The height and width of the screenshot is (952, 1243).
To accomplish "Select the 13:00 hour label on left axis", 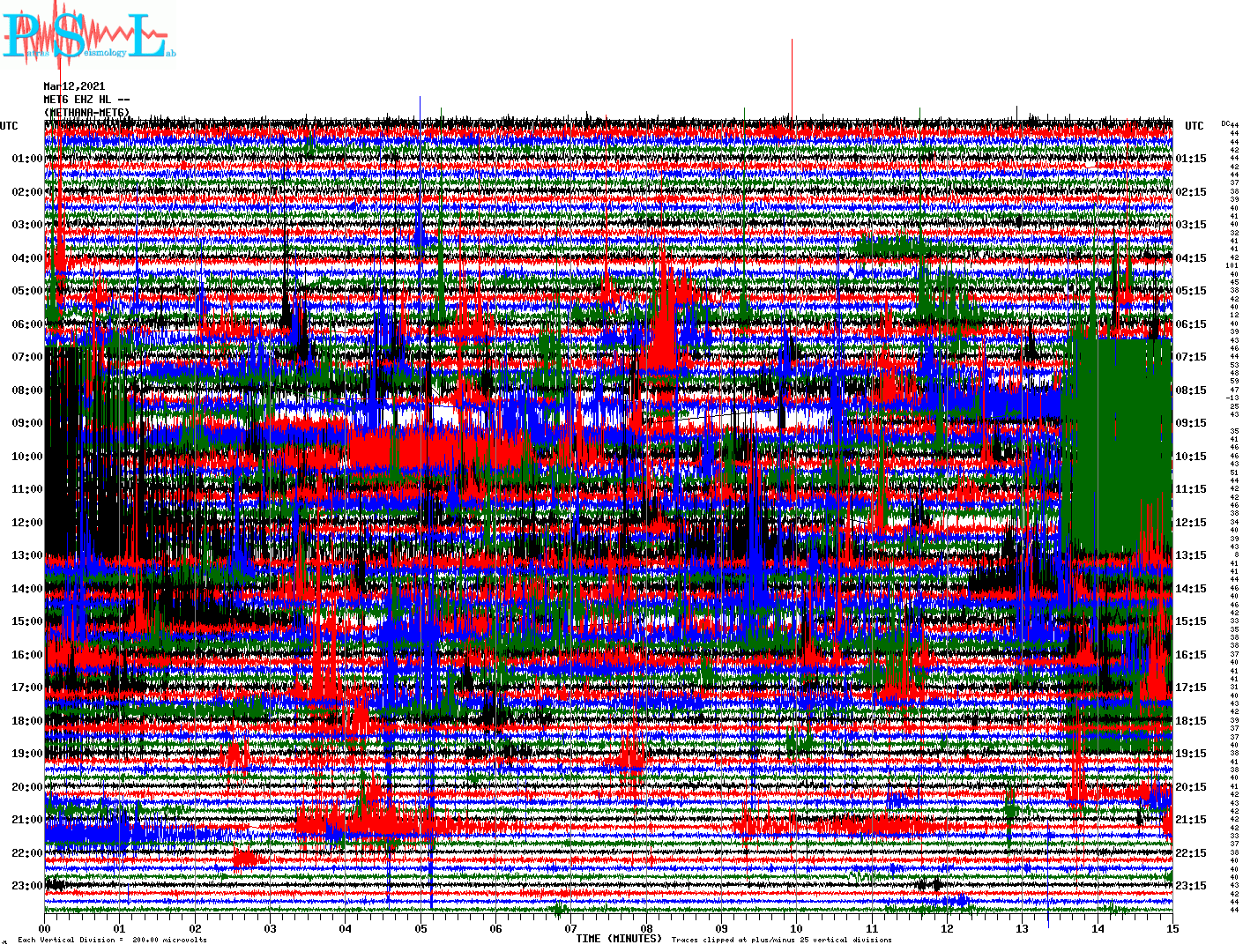I will coord(26,555).
